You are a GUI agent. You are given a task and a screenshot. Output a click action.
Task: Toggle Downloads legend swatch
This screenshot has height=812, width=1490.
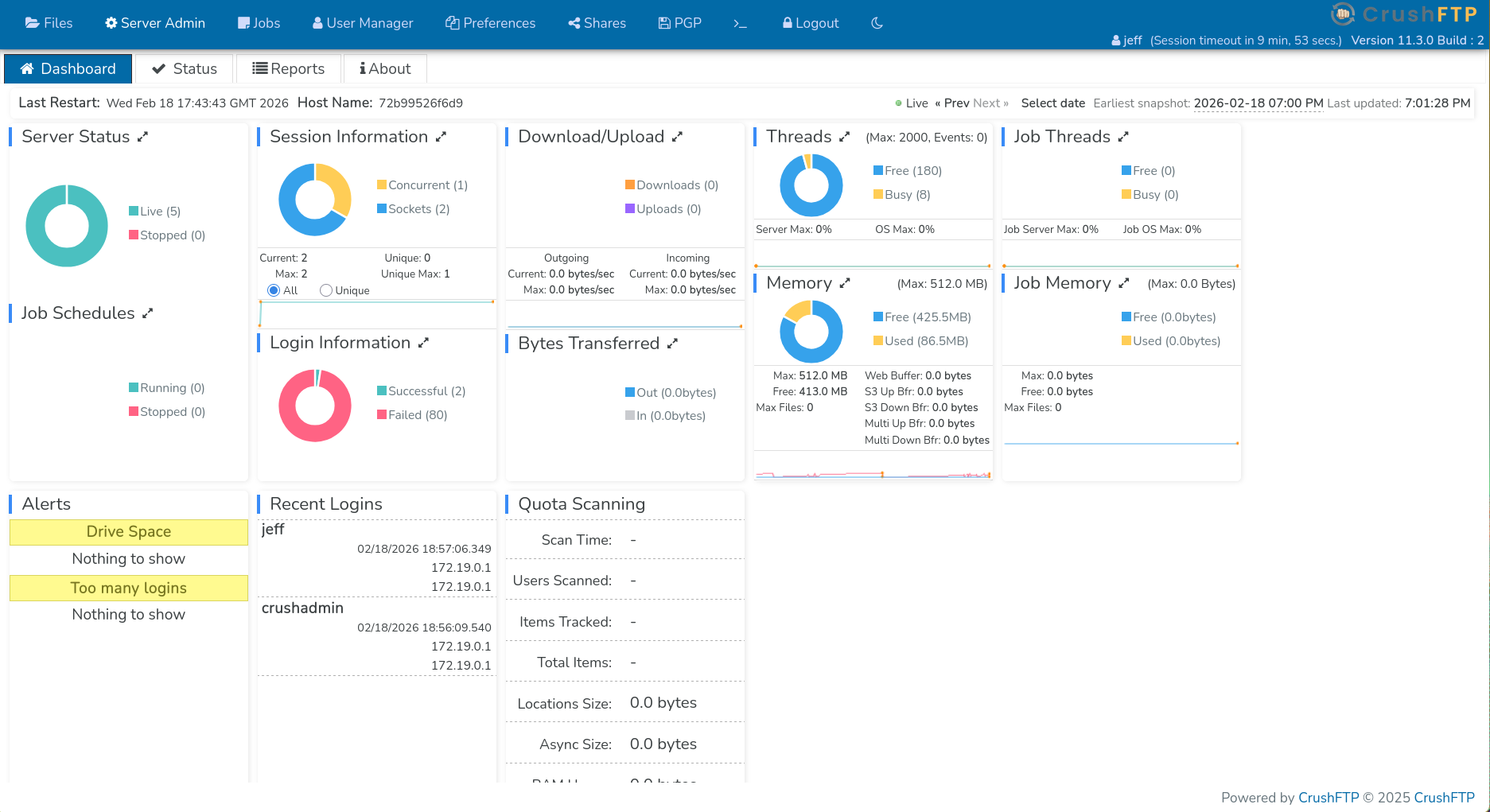point(630,185)
